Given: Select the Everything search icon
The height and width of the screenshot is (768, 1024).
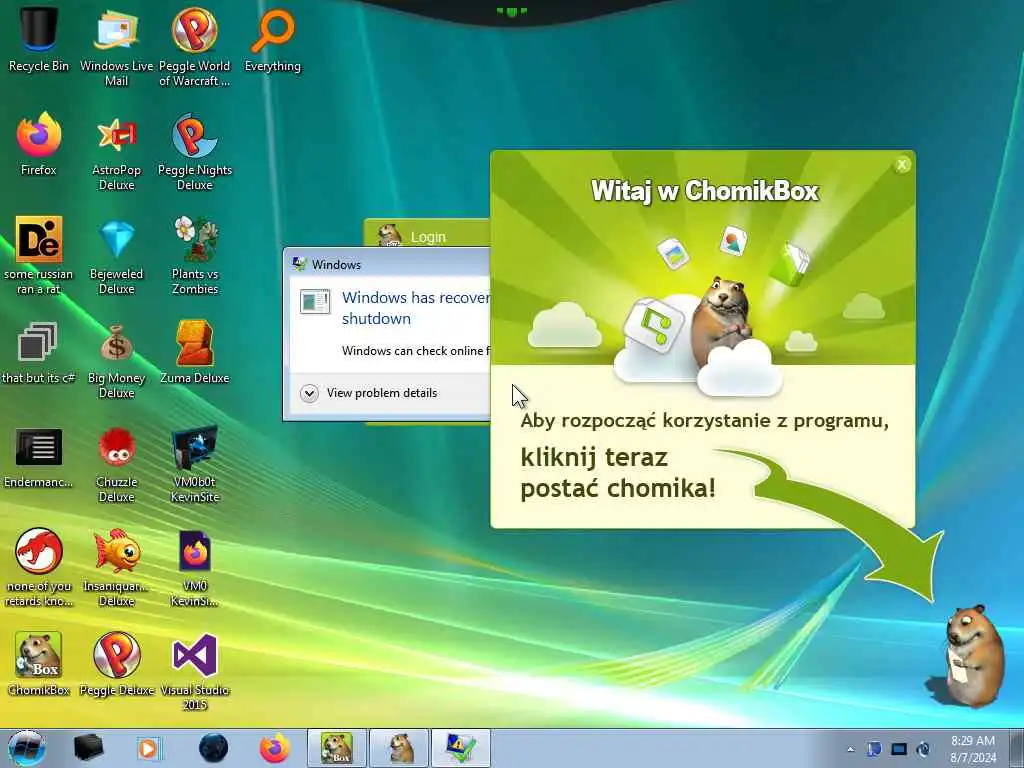Looking at the screenshot, I should [273, 39].
